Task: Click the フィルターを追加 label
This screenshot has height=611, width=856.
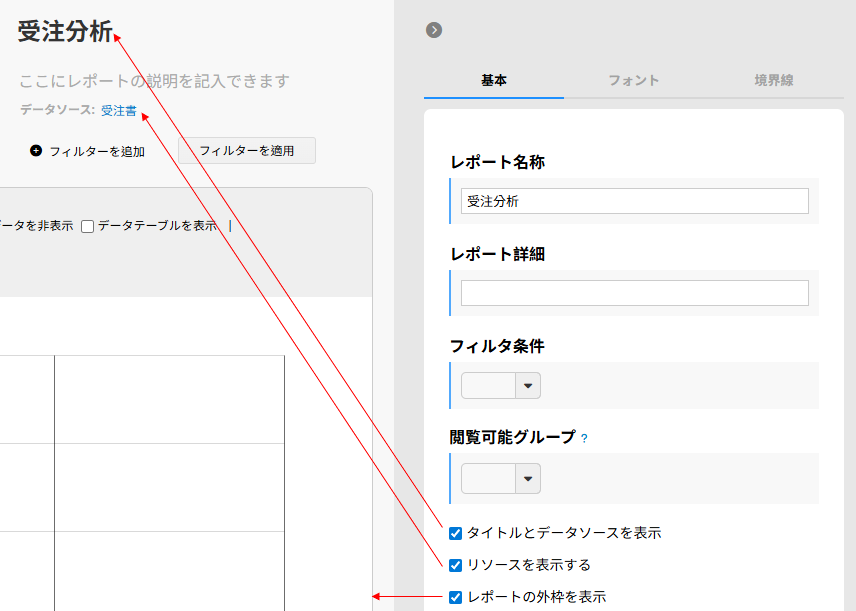Action: point(97,152)
